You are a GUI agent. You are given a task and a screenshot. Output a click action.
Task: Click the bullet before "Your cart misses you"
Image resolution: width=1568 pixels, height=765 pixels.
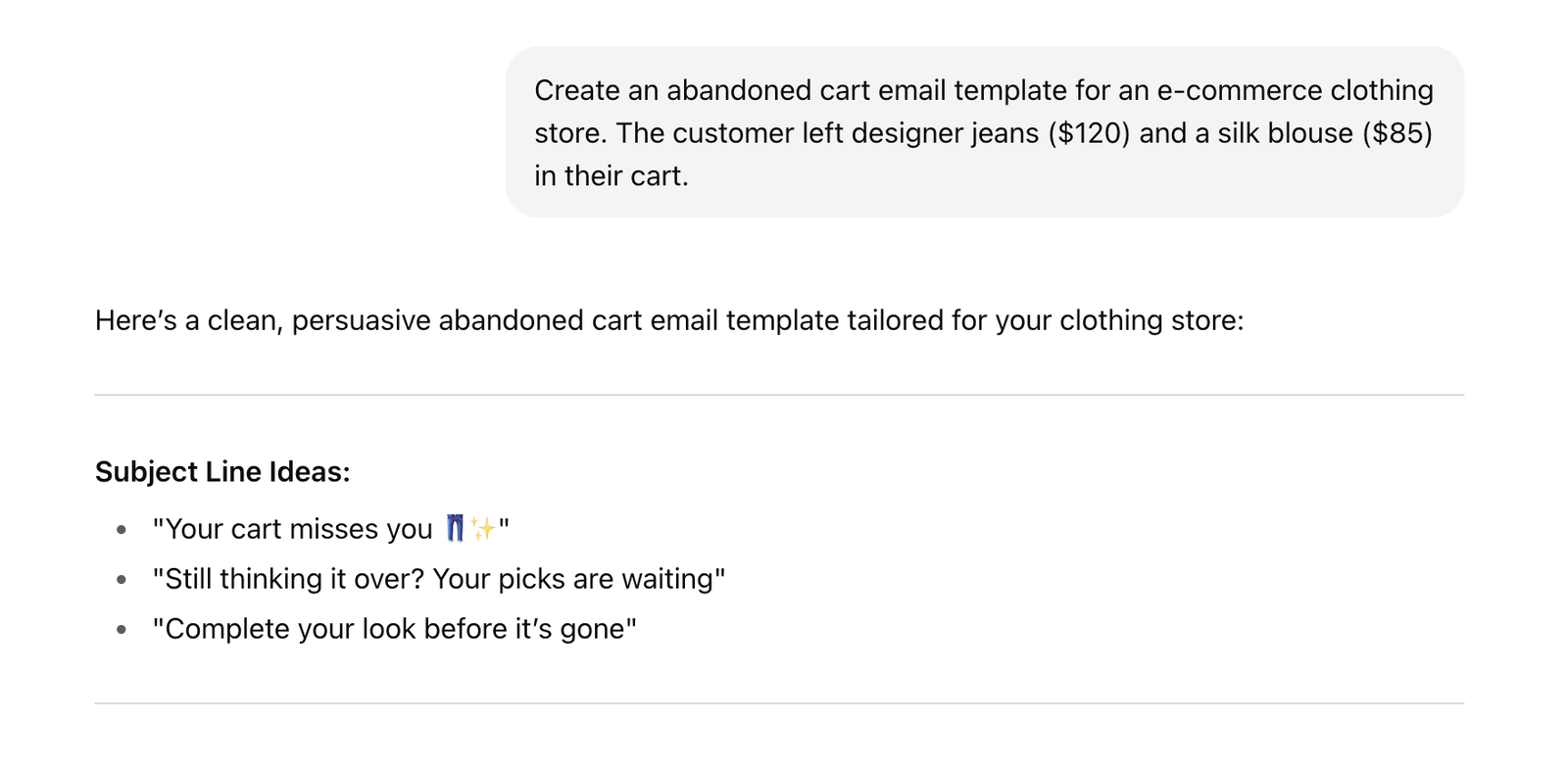pyautogui.click(x=122, y=530)
